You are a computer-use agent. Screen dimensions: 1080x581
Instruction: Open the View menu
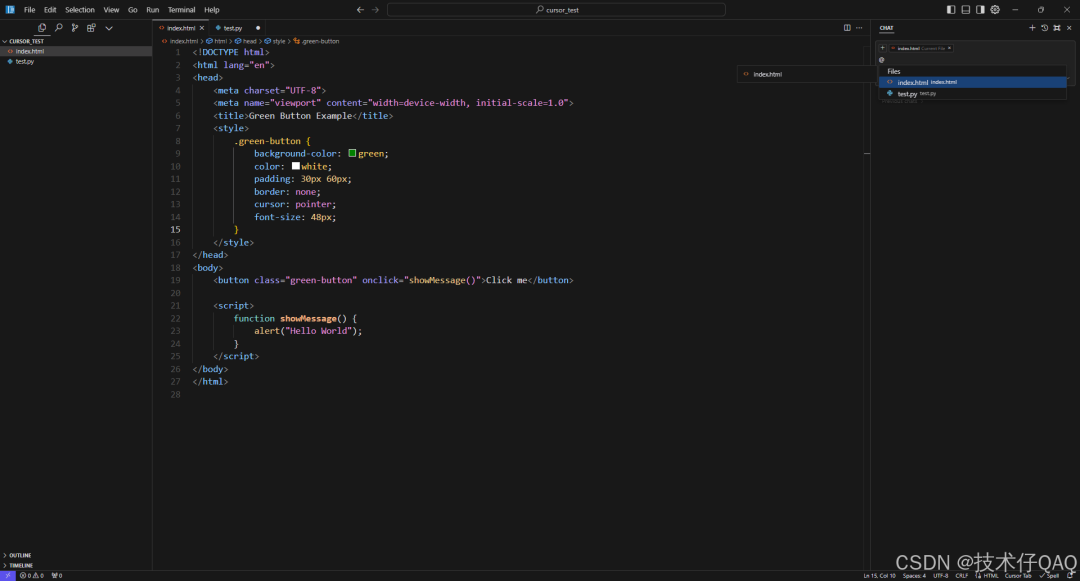point(112,10)
